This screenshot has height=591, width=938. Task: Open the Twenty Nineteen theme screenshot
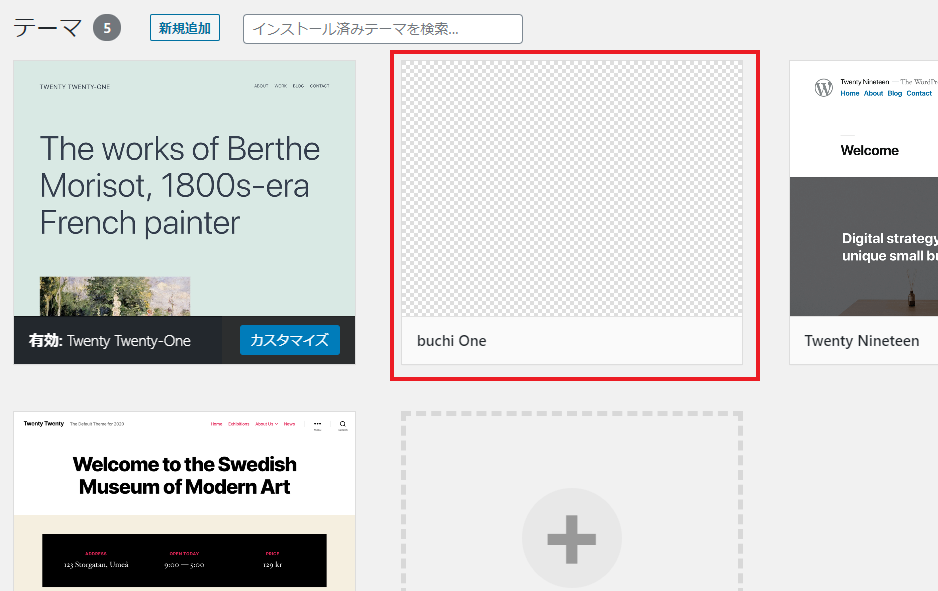coord(864,188)
